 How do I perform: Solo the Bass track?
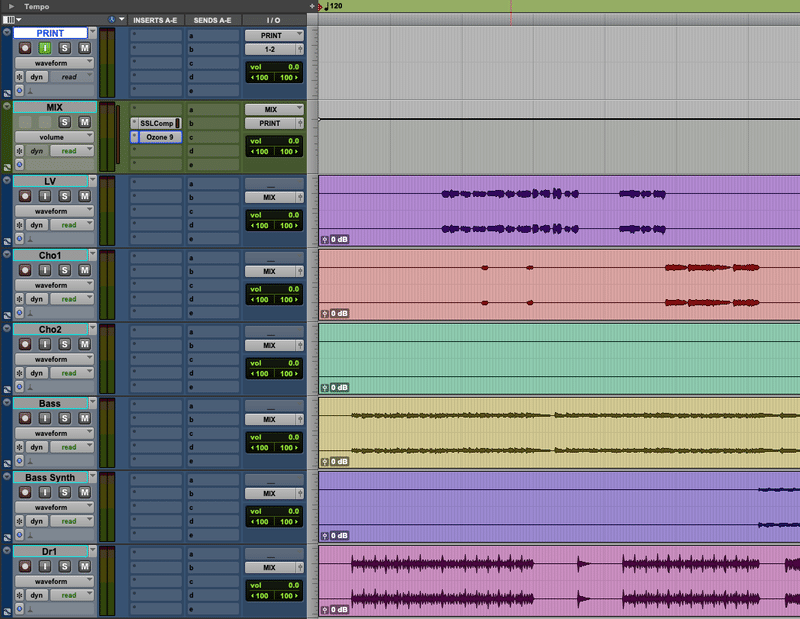coord(64,418)
